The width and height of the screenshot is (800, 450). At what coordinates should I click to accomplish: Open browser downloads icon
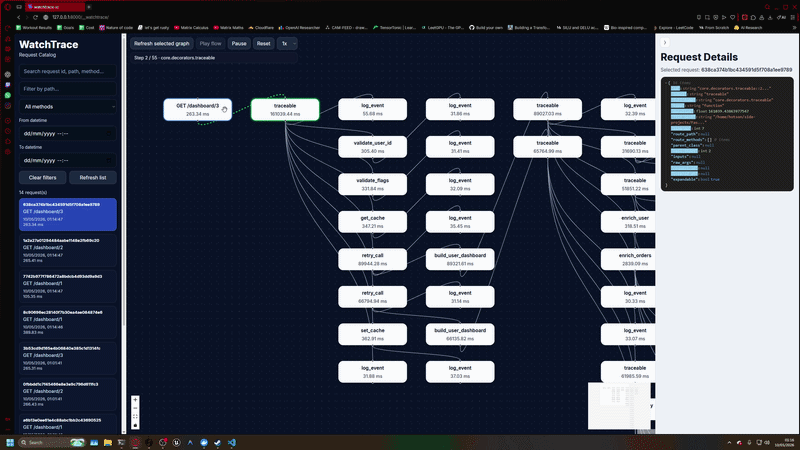point(770,17)
